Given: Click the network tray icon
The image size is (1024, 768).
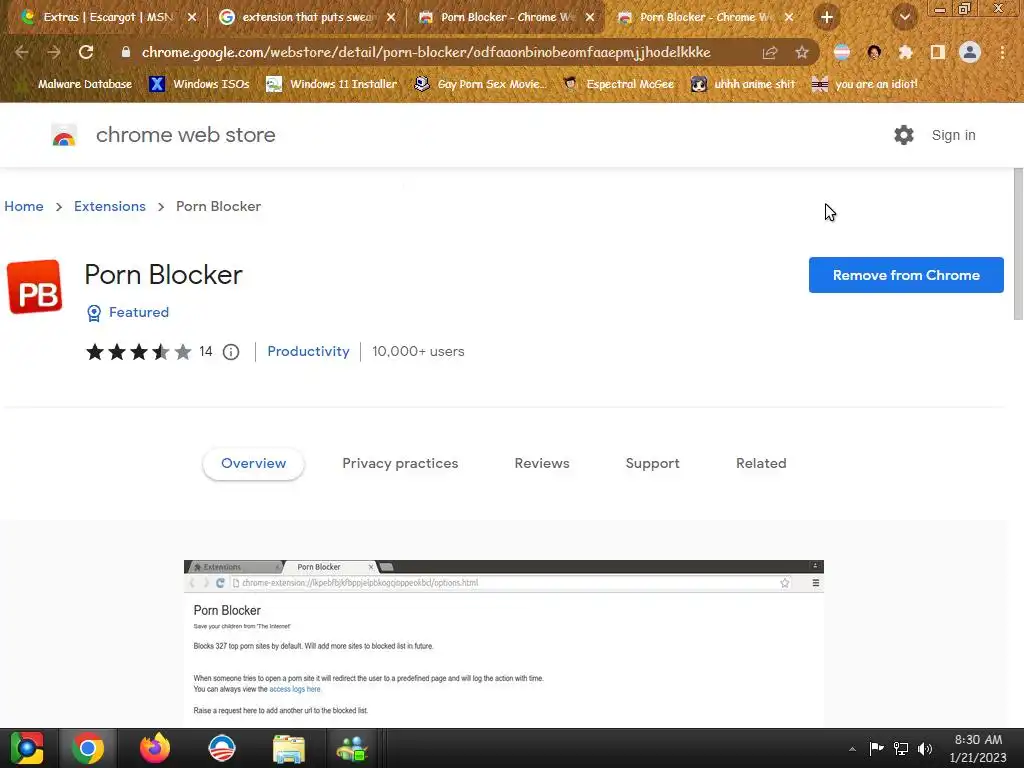Looking at the screenshot, I should (901, 748).
